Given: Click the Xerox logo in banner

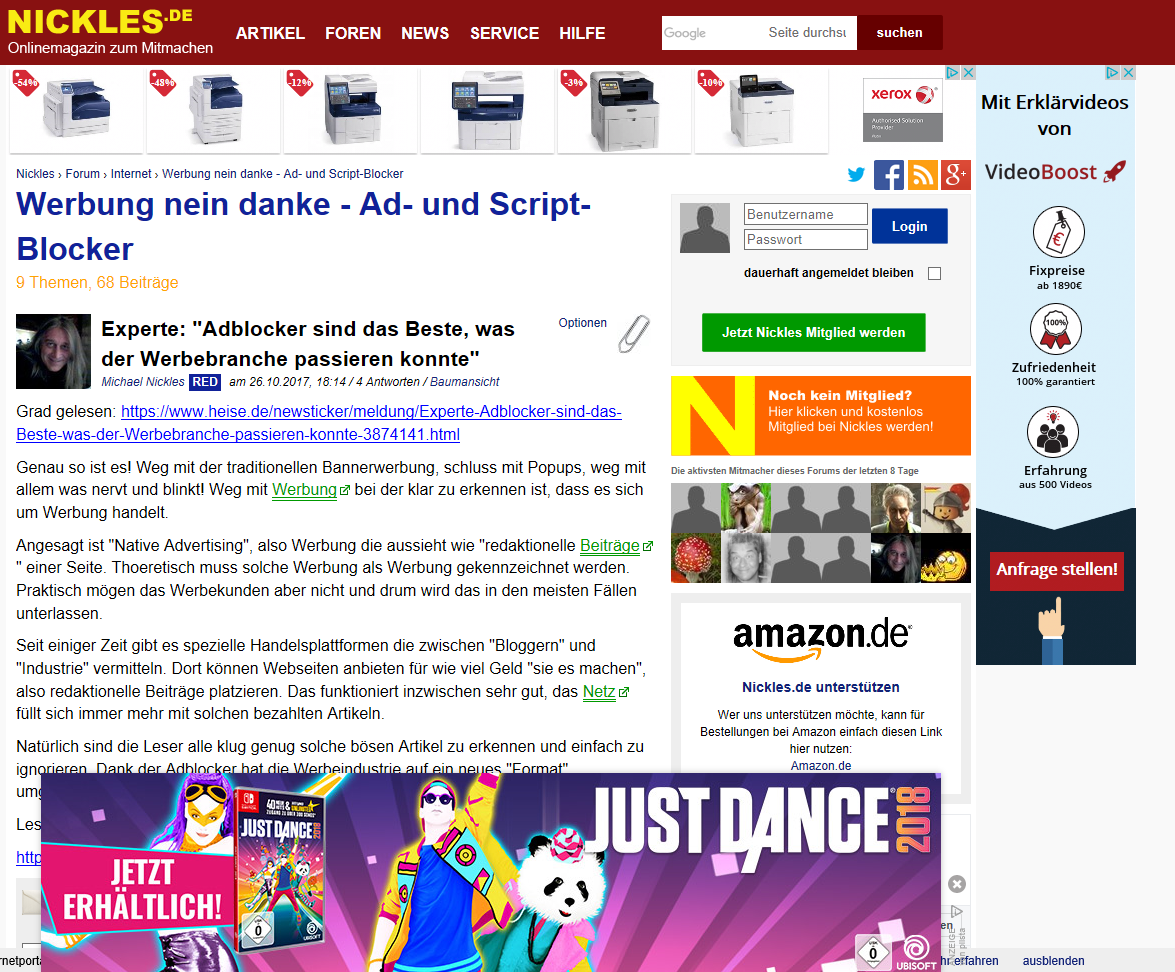Looking at the screenshot, I should 903,94.
